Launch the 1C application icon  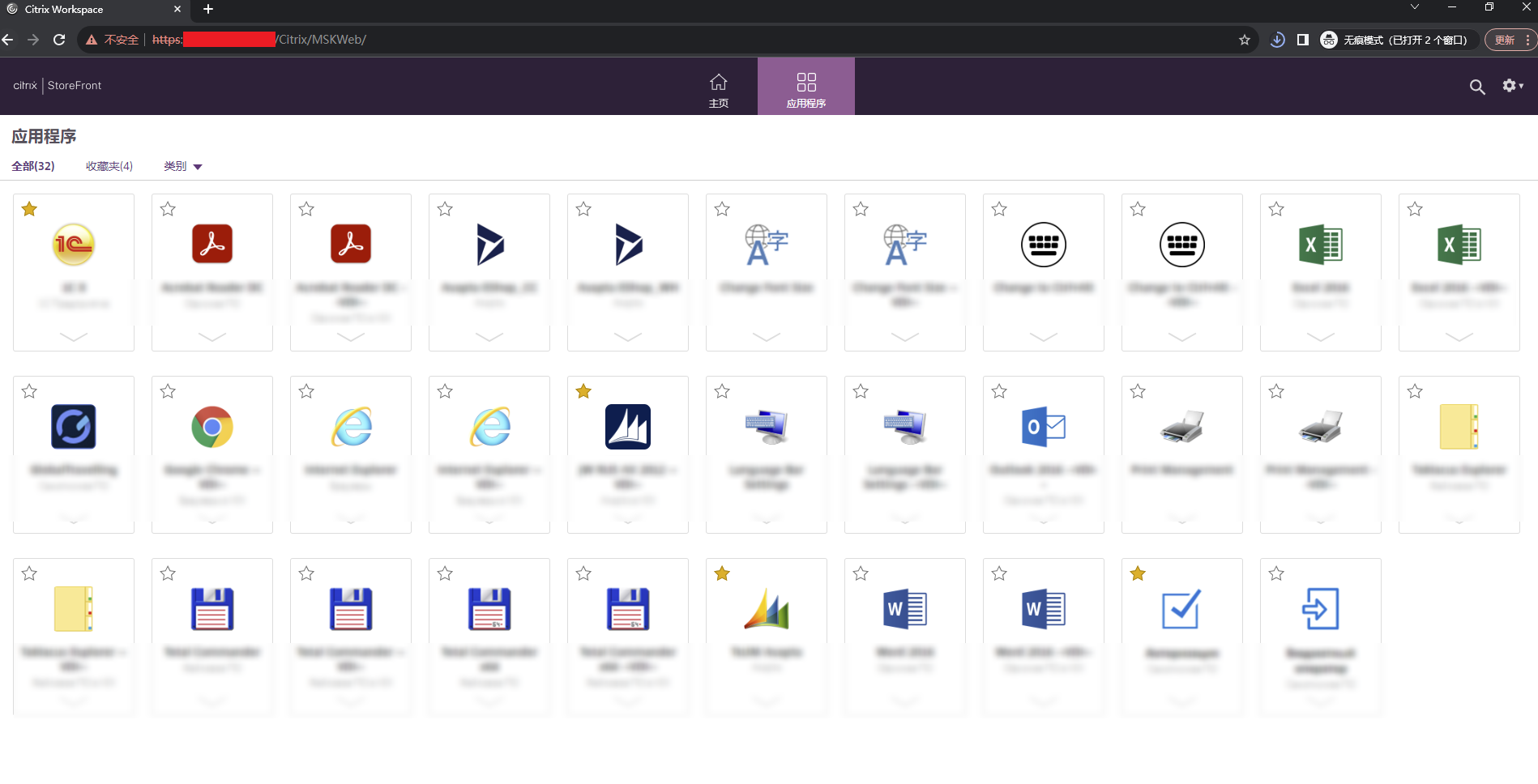74,245
